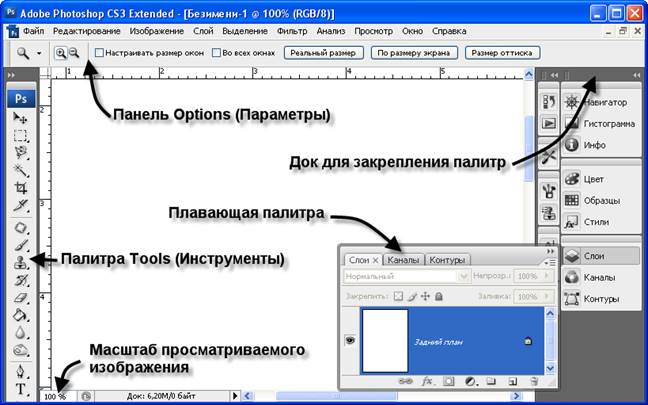
Task: Open the Clone Source dock icon
Action: click(549, 213)
